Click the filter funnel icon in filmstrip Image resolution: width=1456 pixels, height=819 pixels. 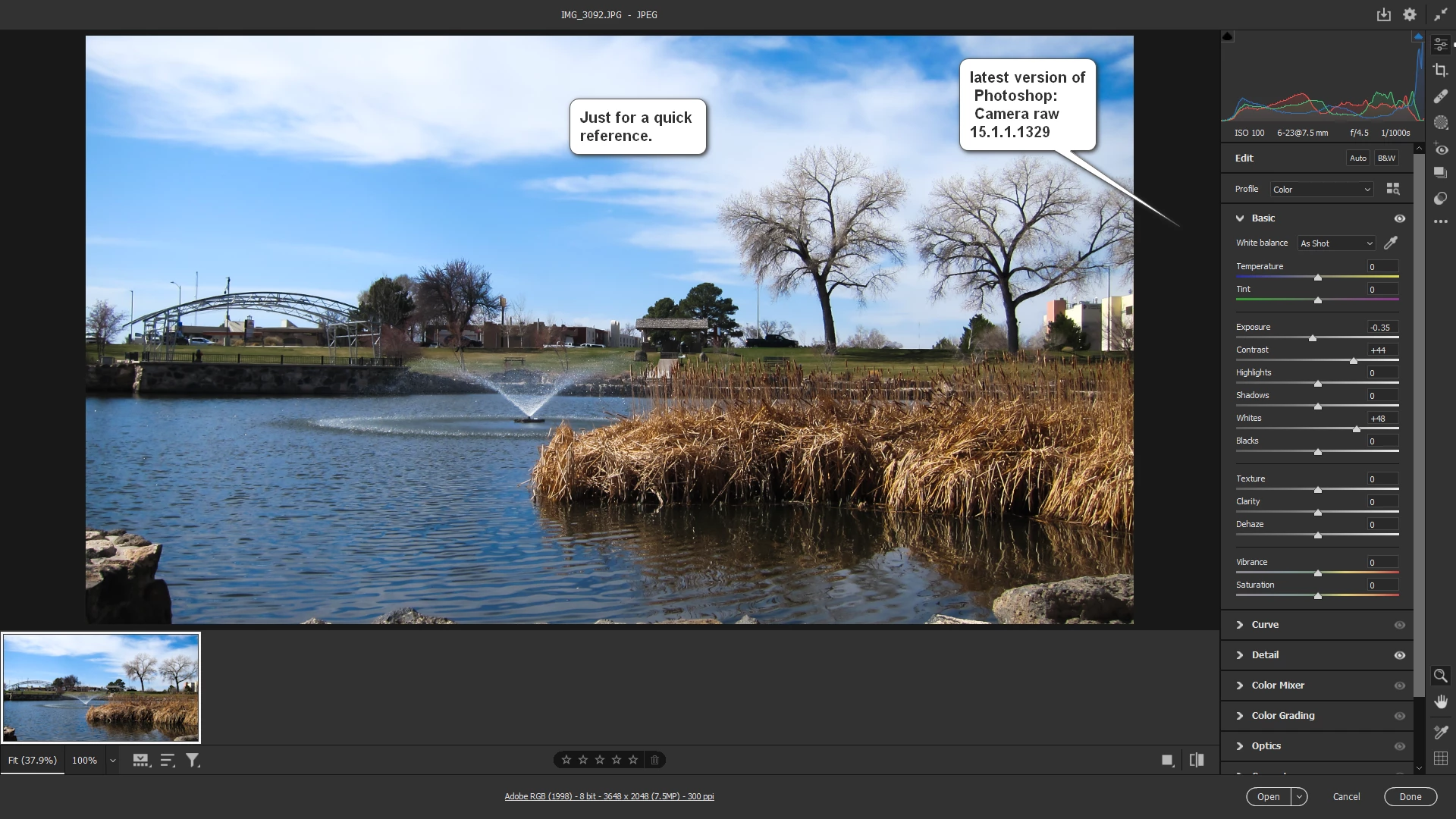(193, 760)
